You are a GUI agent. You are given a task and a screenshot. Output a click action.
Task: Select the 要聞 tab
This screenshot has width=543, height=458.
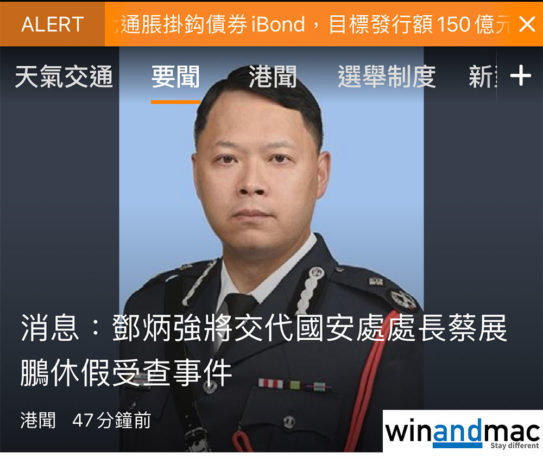[176, 77]
